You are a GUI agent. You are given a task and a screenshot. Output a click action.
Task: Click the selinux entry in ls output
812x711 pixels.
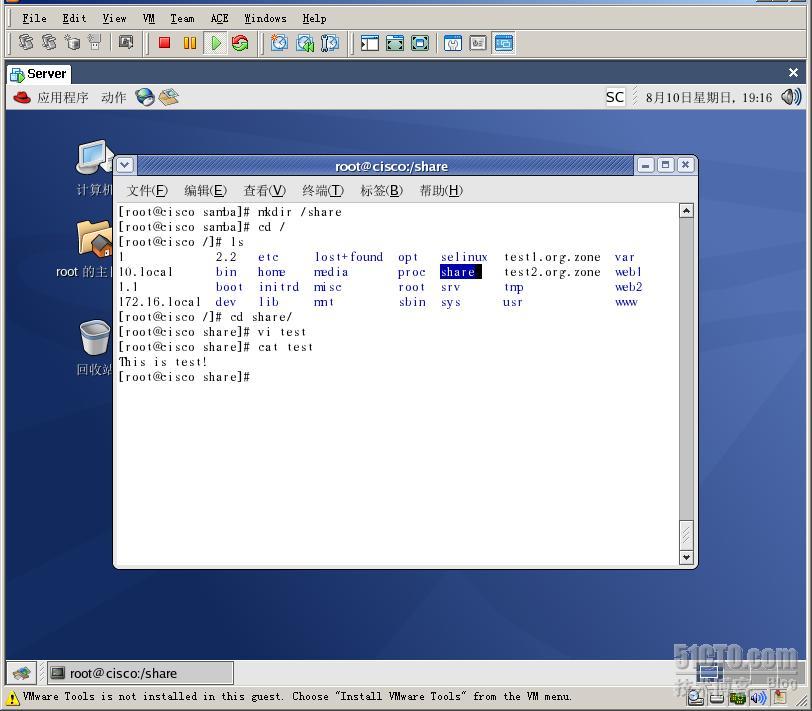coord(464,257)
